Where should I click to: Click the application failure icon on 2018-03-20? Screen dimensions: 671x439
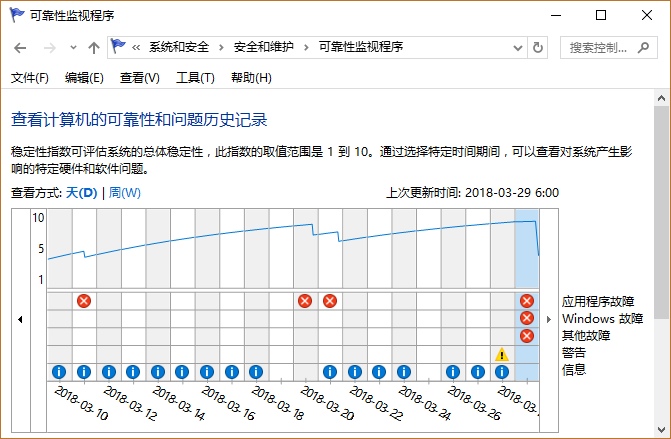point(305,301)
